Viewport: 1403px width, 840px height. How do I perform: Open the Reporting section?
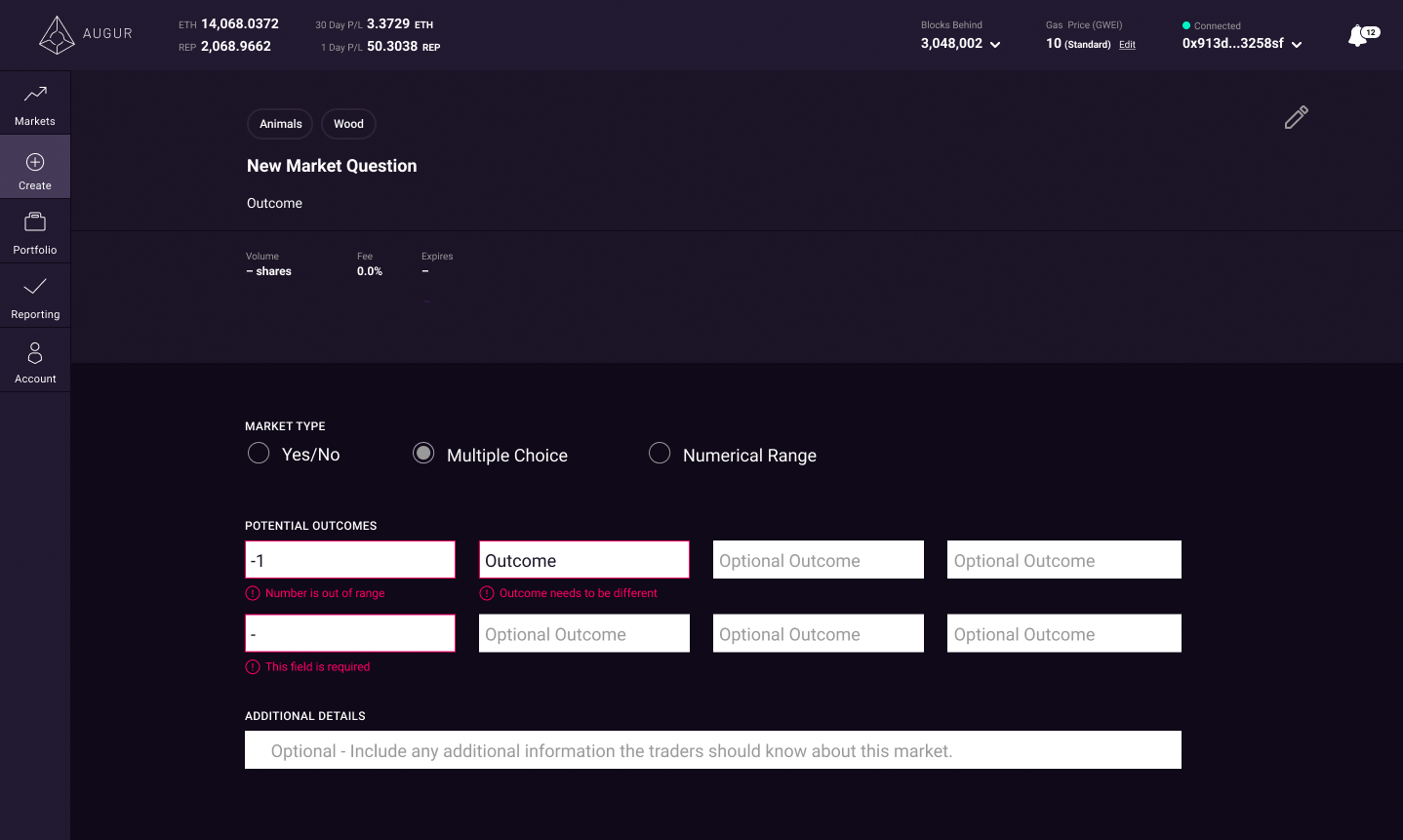pyautogui.click(x=35, y=296)
